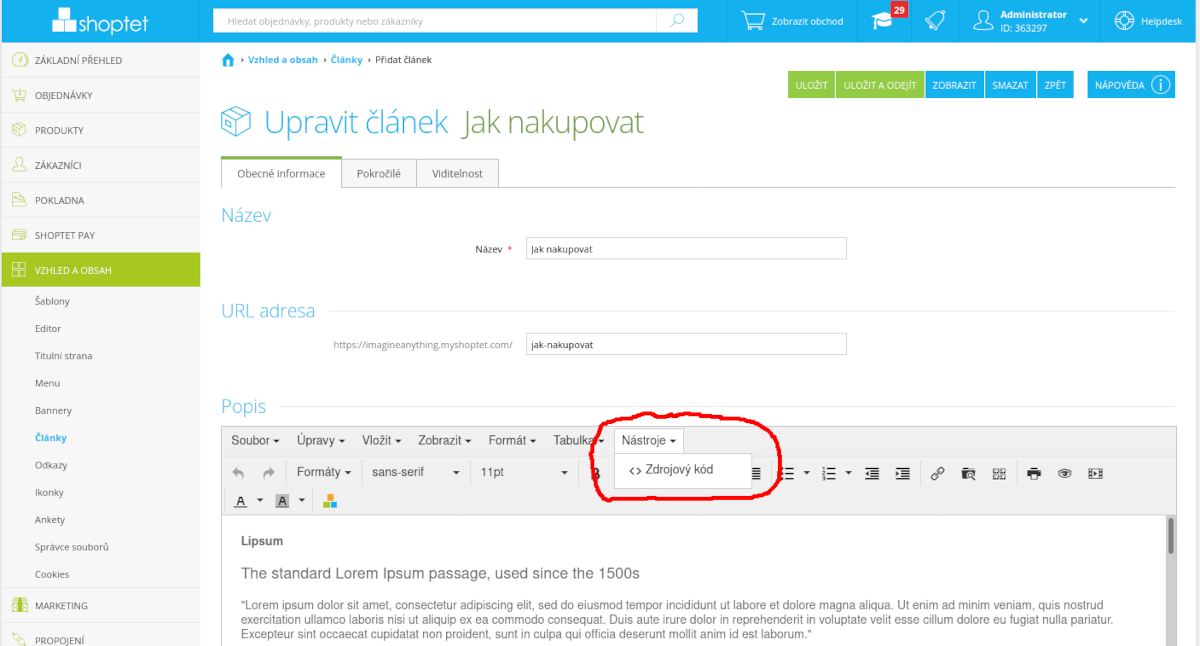Screen dimensions: 1200x646
Task: Open Pokladna in the sidebar
Action: click(100, 200)
